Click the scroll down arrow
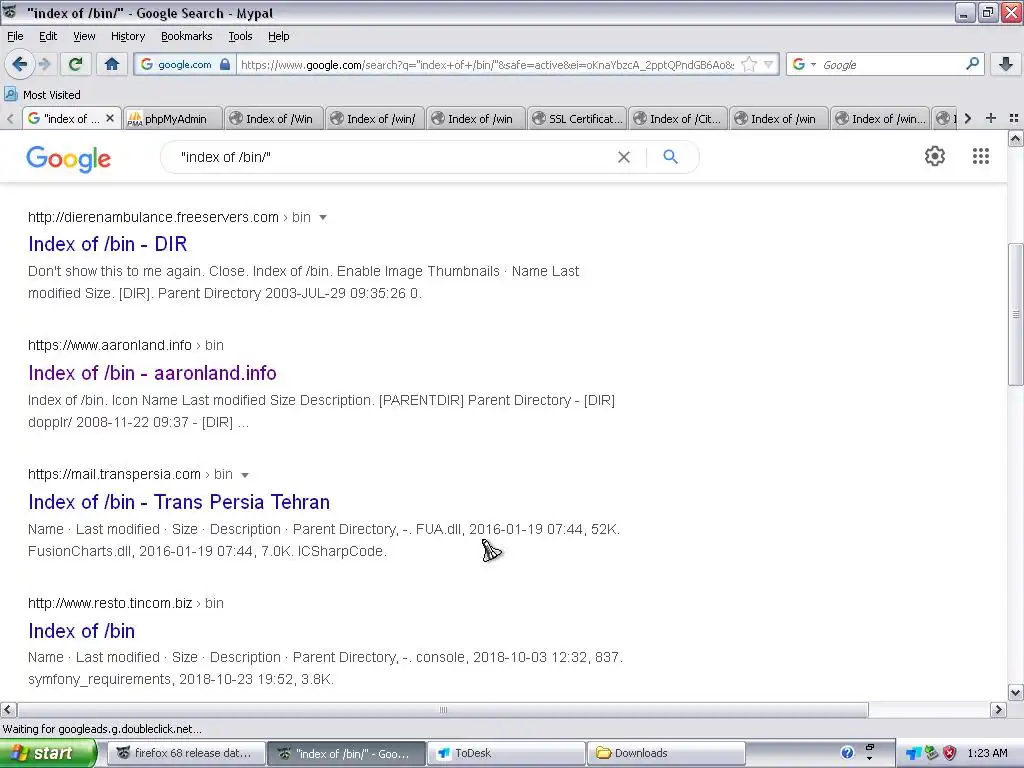 [x=1015, y=692]
